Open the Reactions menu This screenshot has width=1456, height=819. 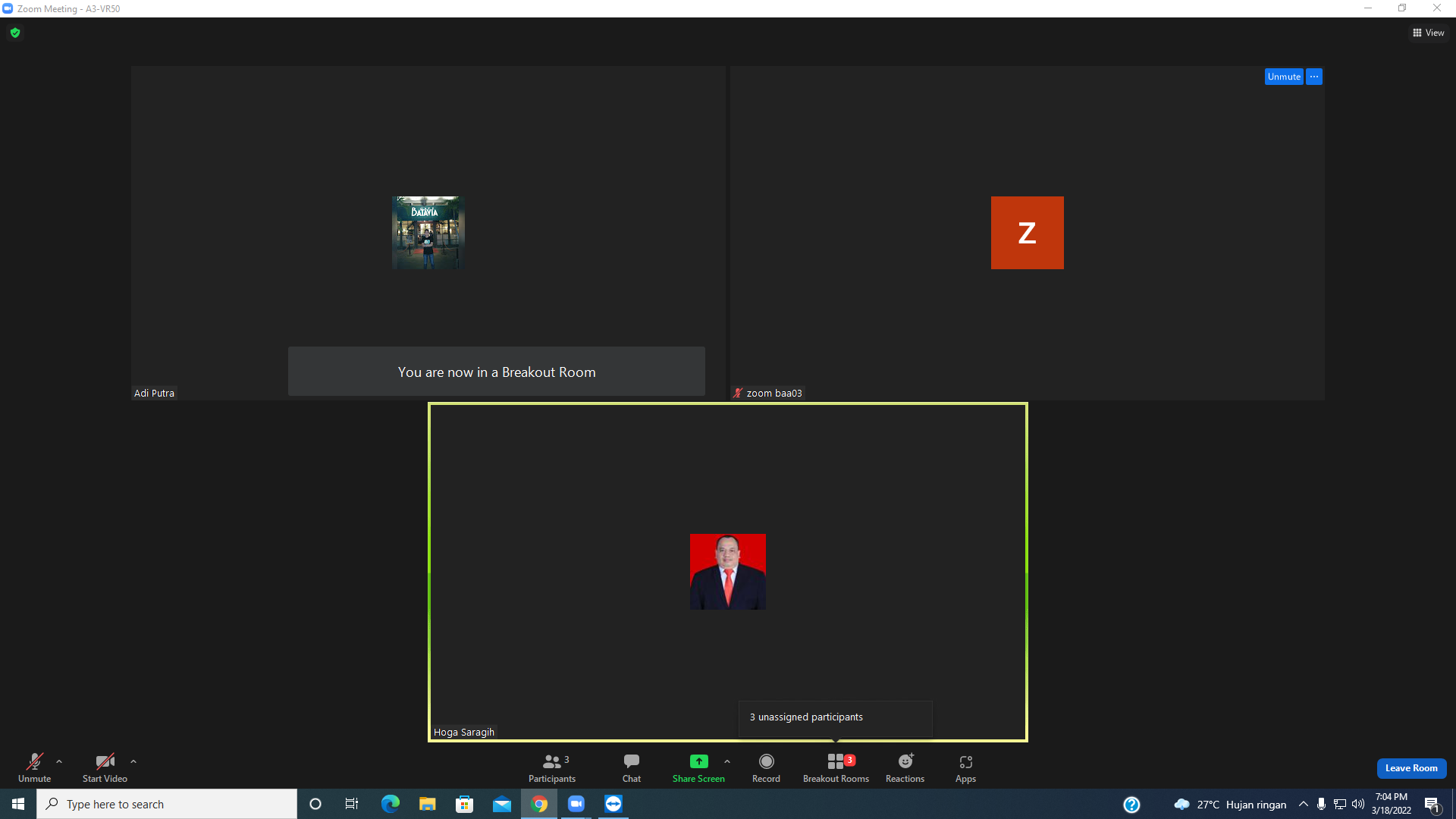tap(905, 767)
